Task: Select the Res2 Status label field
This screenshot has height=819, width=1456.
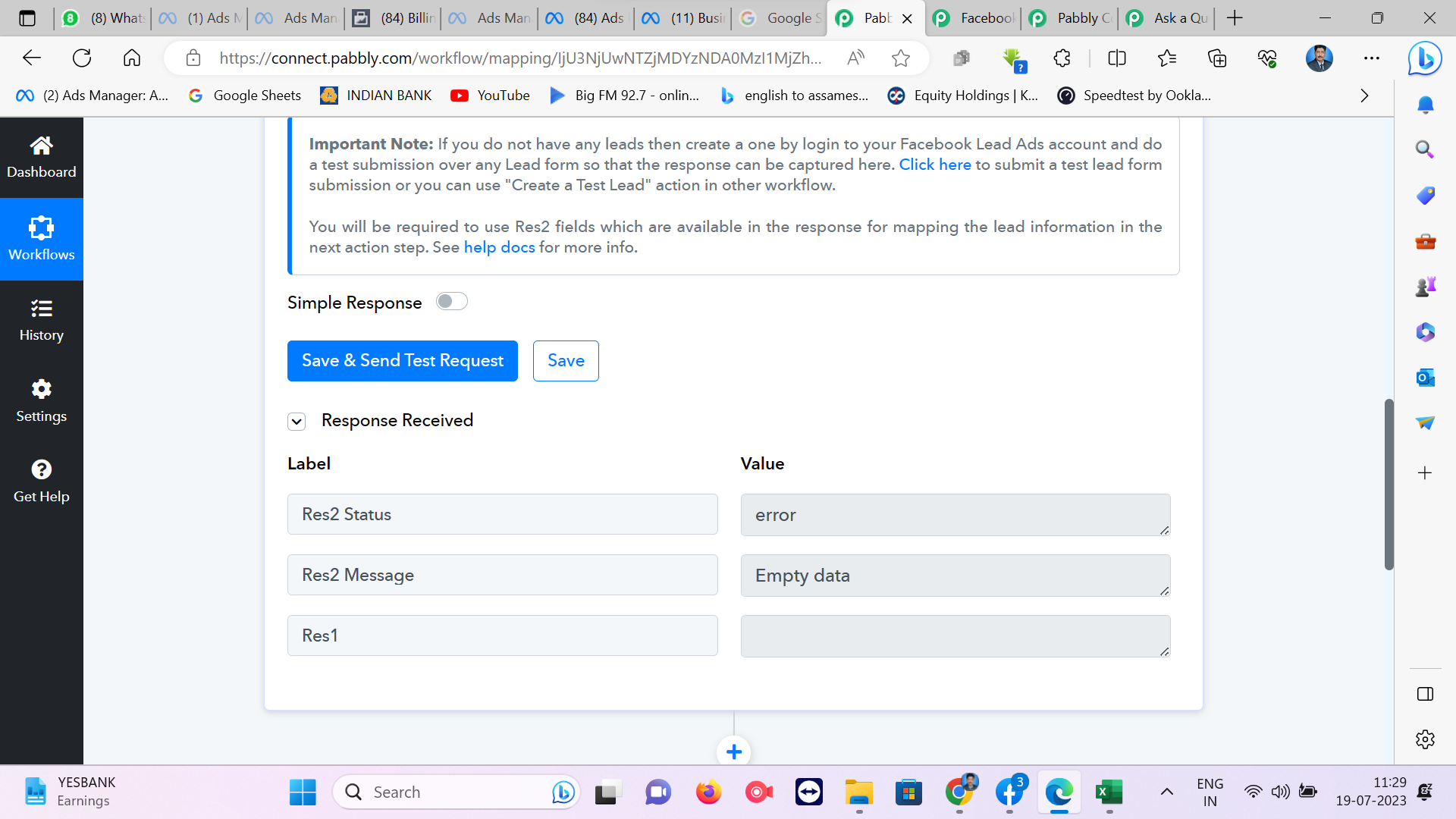Action: click(503, 514)
